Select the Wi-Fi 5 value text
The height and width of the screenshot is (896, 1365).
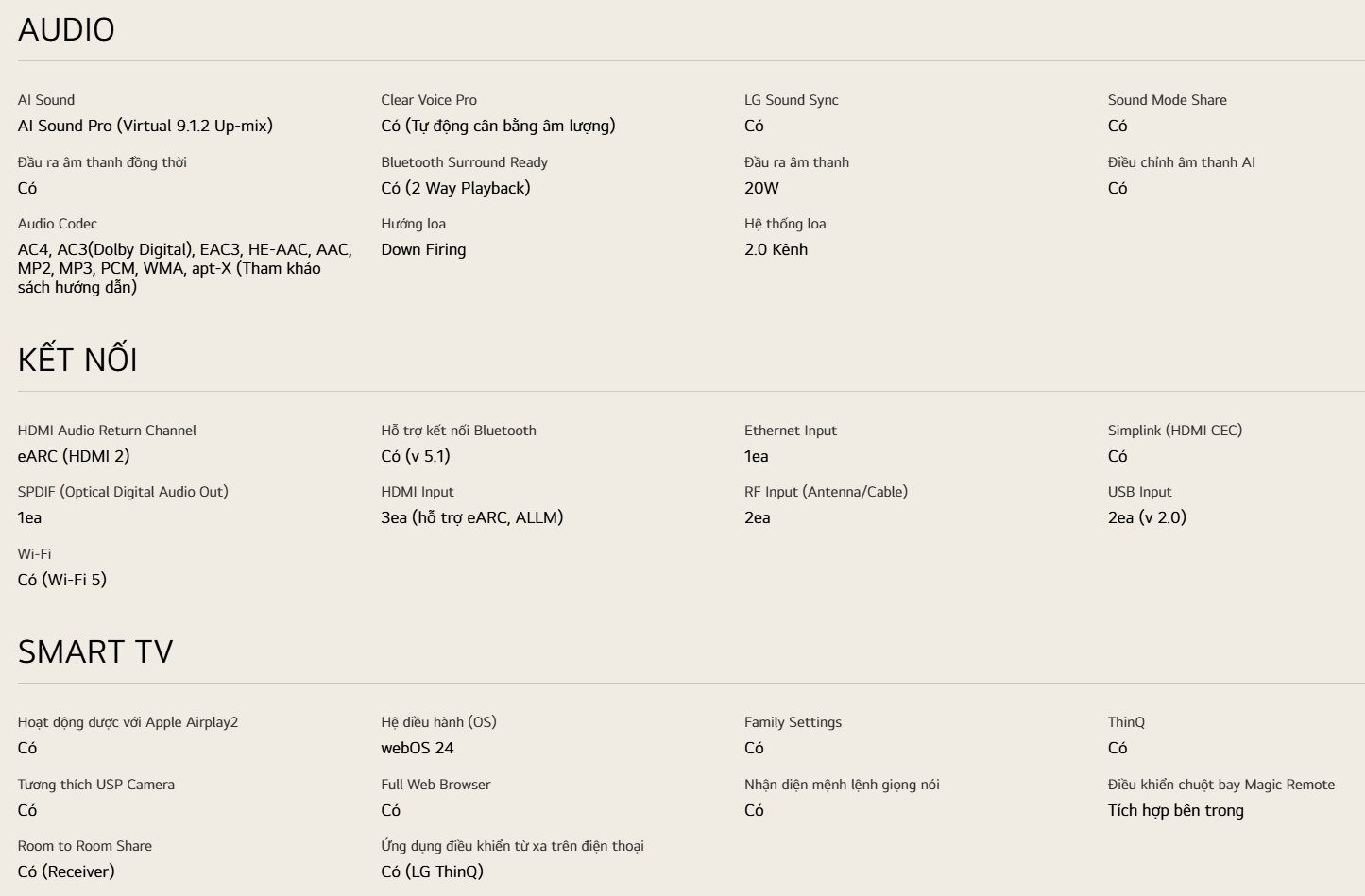[x=62, y=580]
